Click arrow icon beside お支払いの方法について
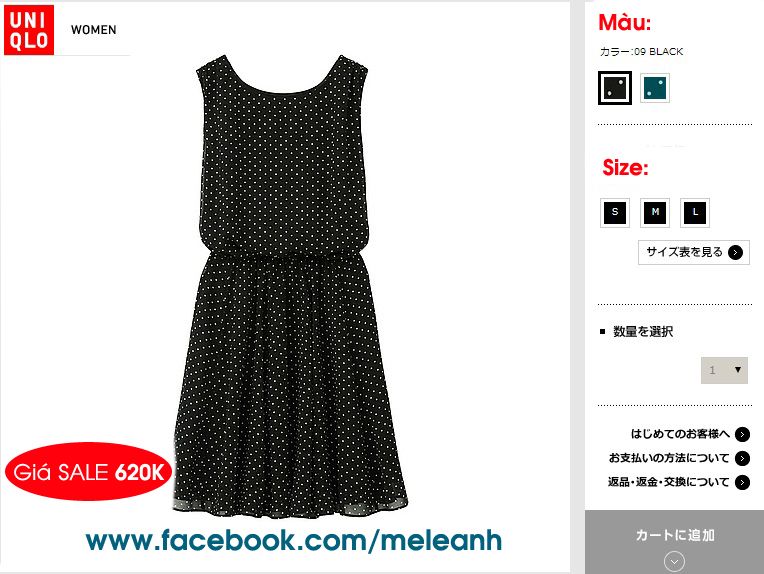This screenshot has height=574, width=764. [x=742, y=458]
